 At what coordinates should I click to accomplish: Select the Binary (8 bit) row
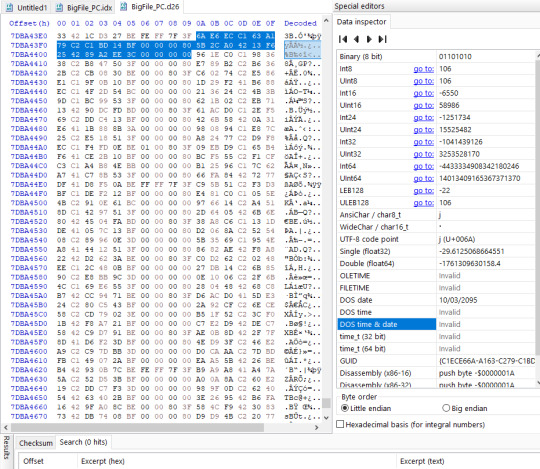click(x=436, y=56)
